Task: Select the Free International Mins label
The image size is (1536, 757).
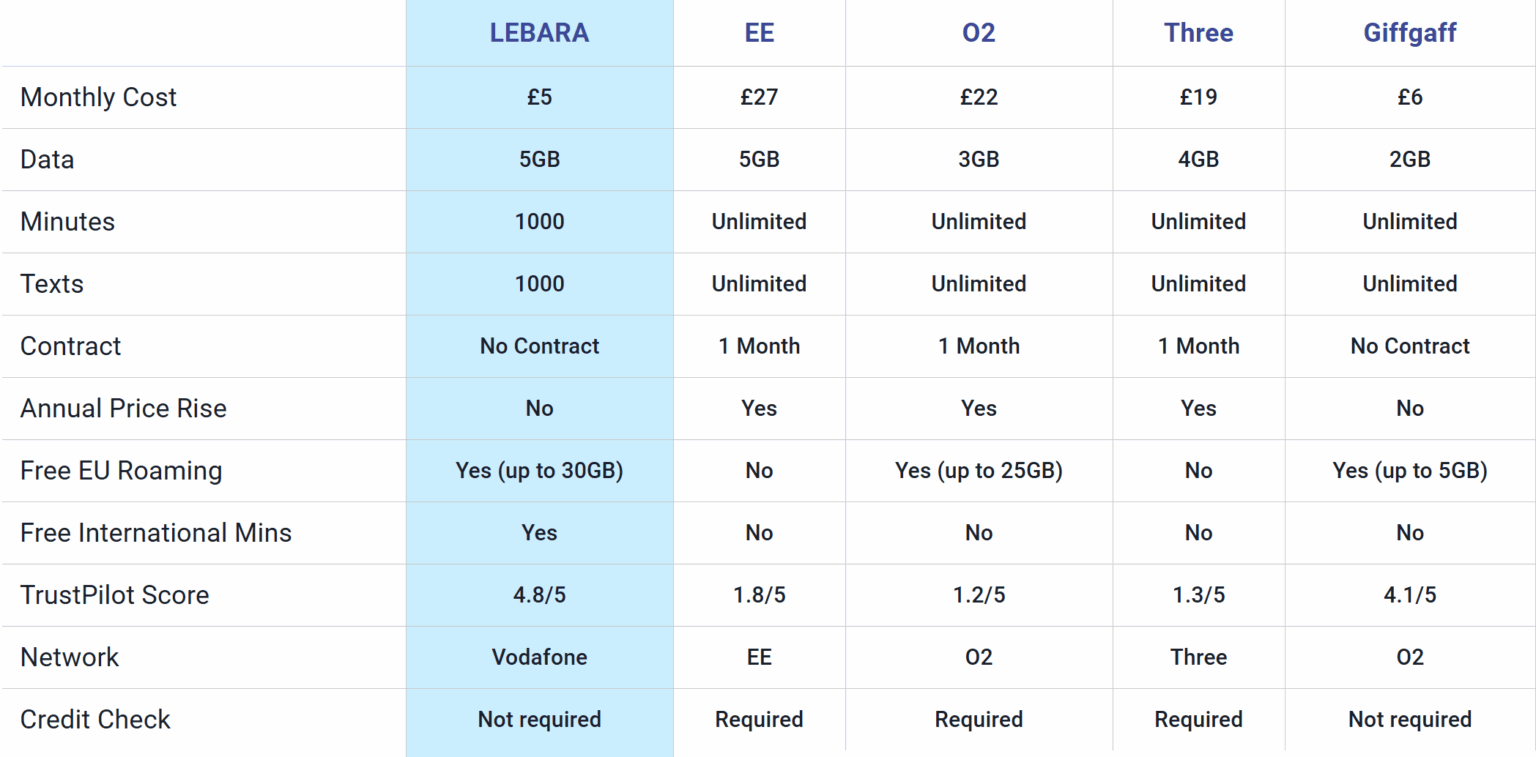Action: click(x=156, y=532)
